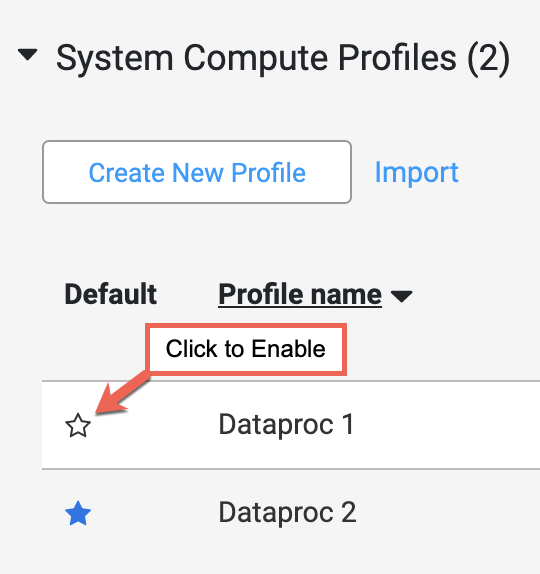The image size is (540, 574).
Task: Click the Create New Profile button
Action: point(197,172)
